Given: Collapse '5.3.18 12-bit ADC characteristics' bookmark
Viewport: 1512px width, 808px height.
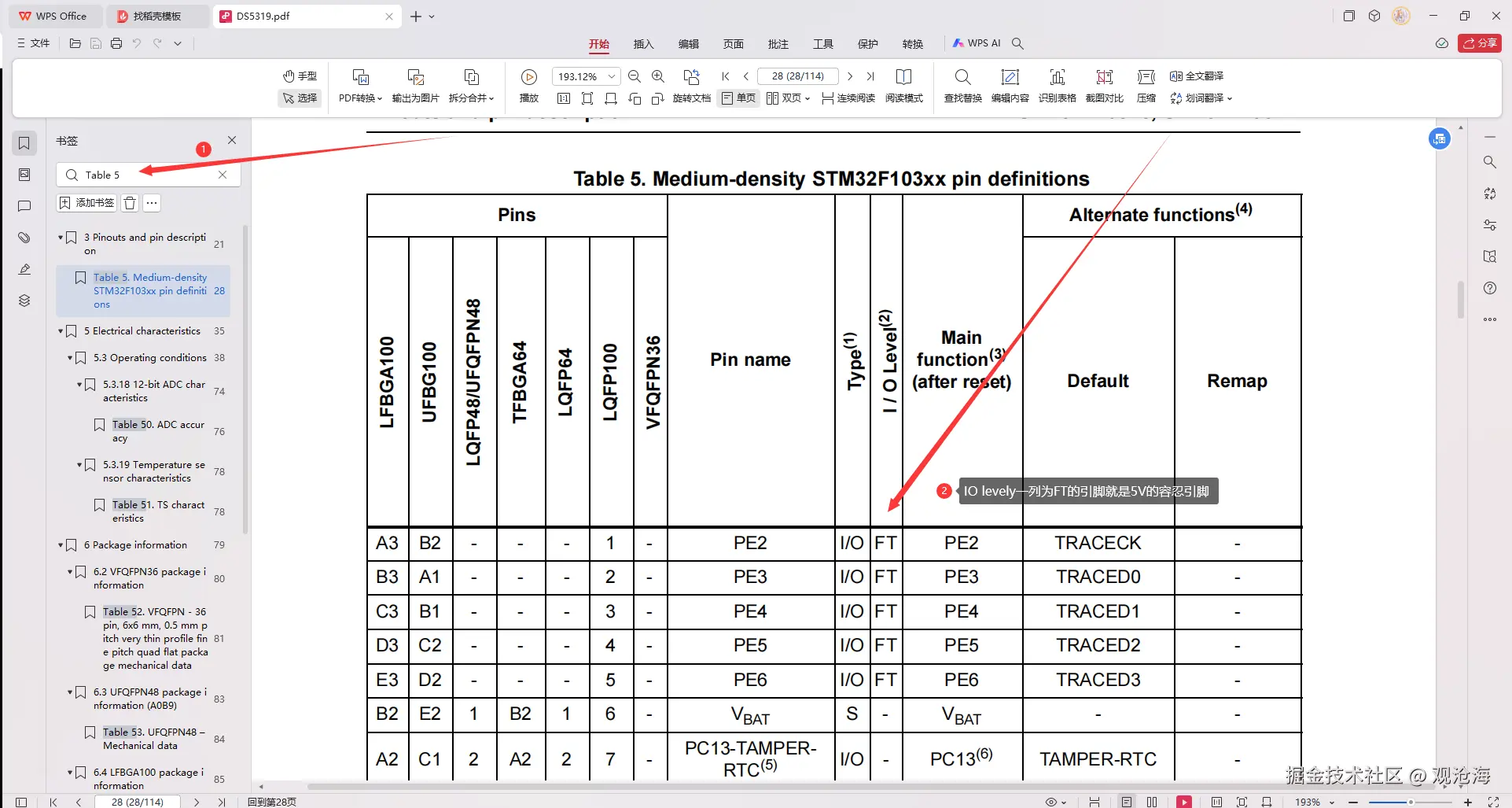Looking at the screenshot, I should click(x=79, y=385).
